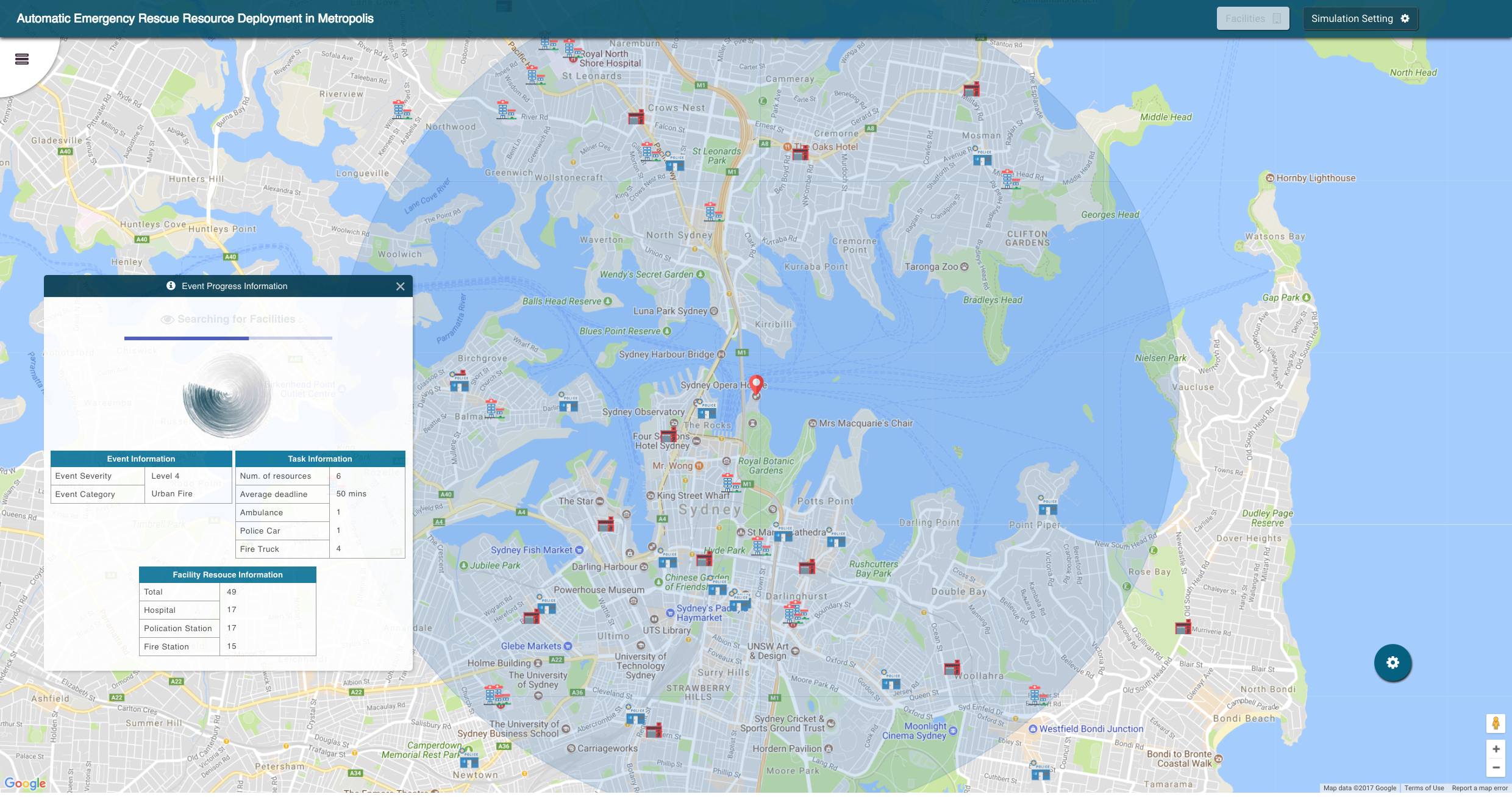Image resolution: width=1512 pixels, height=797 pixels.
Task: Click the Google logo
Action: [25, 783]
